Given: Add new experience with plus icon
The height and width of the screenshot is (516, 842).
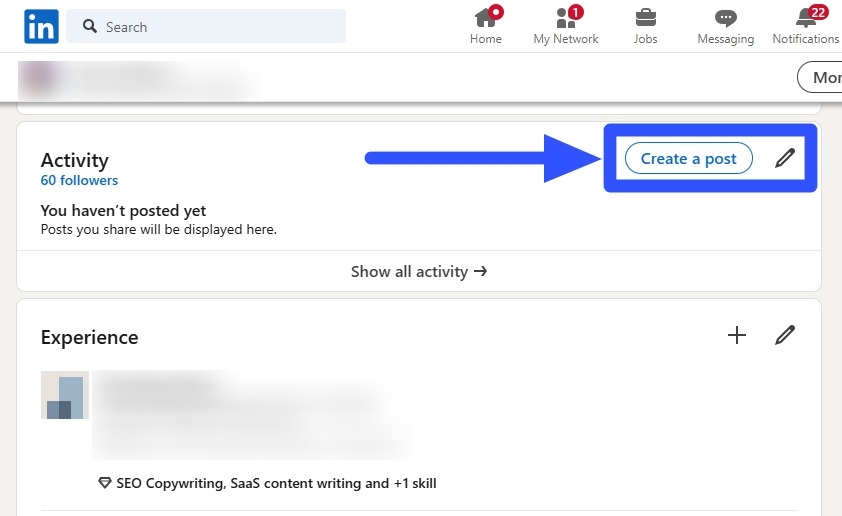Looking at the screenshot, I should [x=737, y=335].
